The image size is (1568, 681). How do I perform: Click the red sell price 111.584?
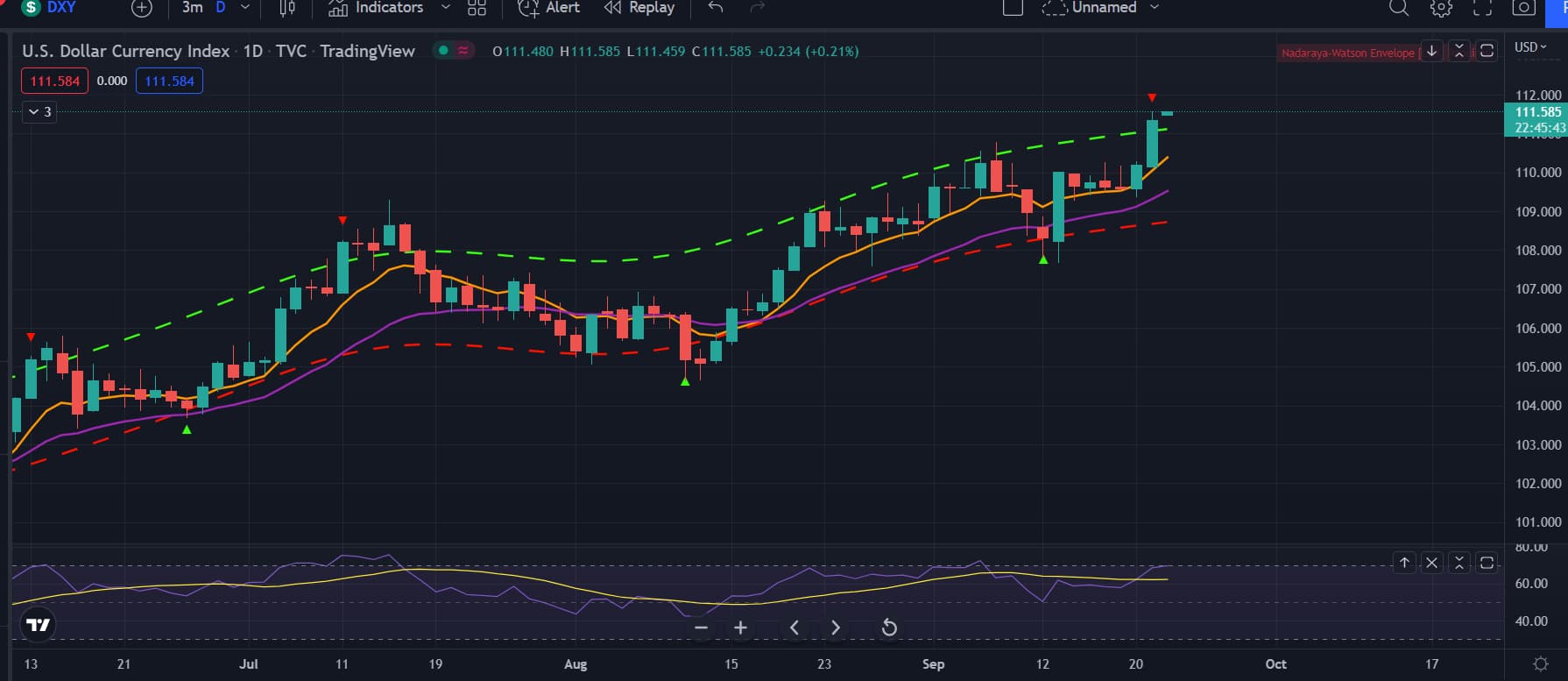point(54,81)
